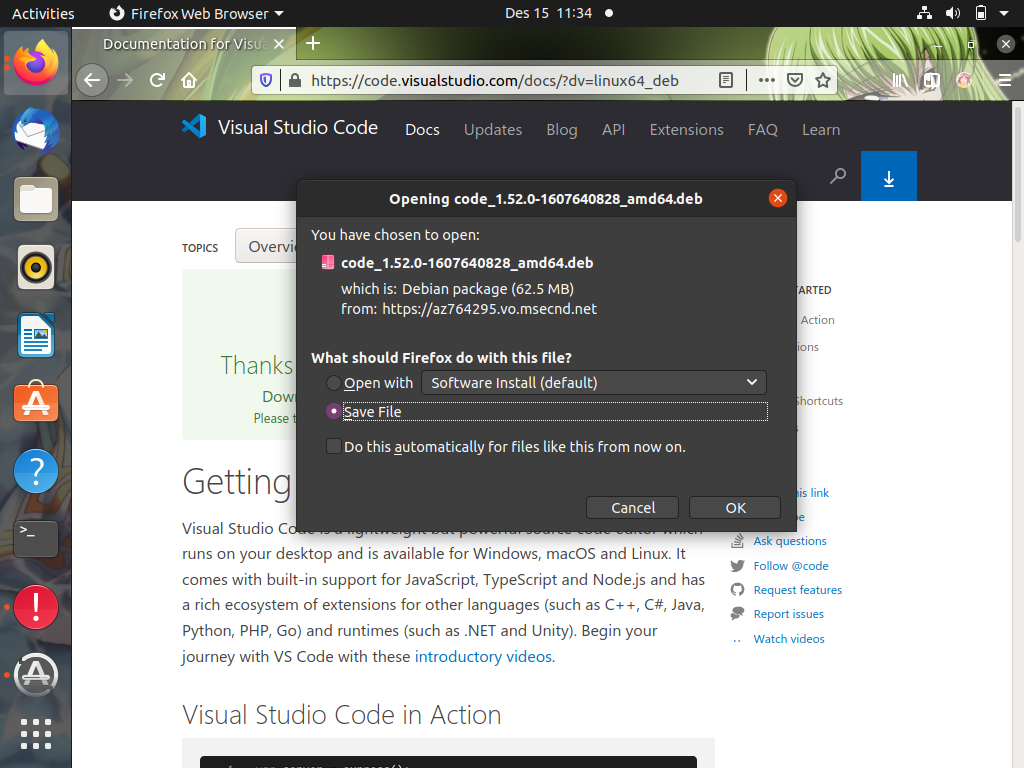1024x768 pixels.
Task: Click the page vertical scrollbar
Action: (1017, 176)
